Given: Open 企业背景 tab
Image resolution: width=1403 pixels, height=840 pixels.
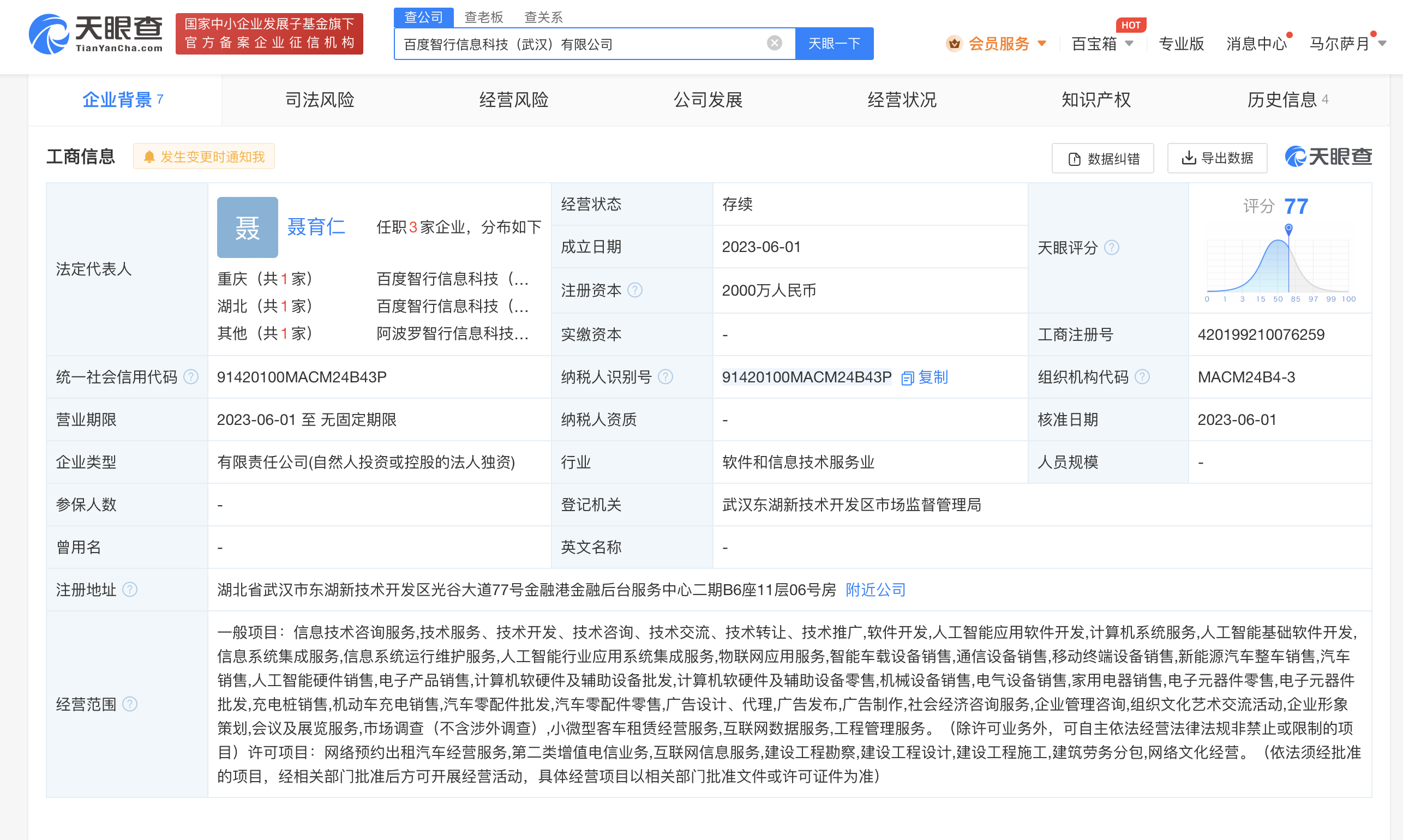Looking at the screenshot, I should coord(124,100).
